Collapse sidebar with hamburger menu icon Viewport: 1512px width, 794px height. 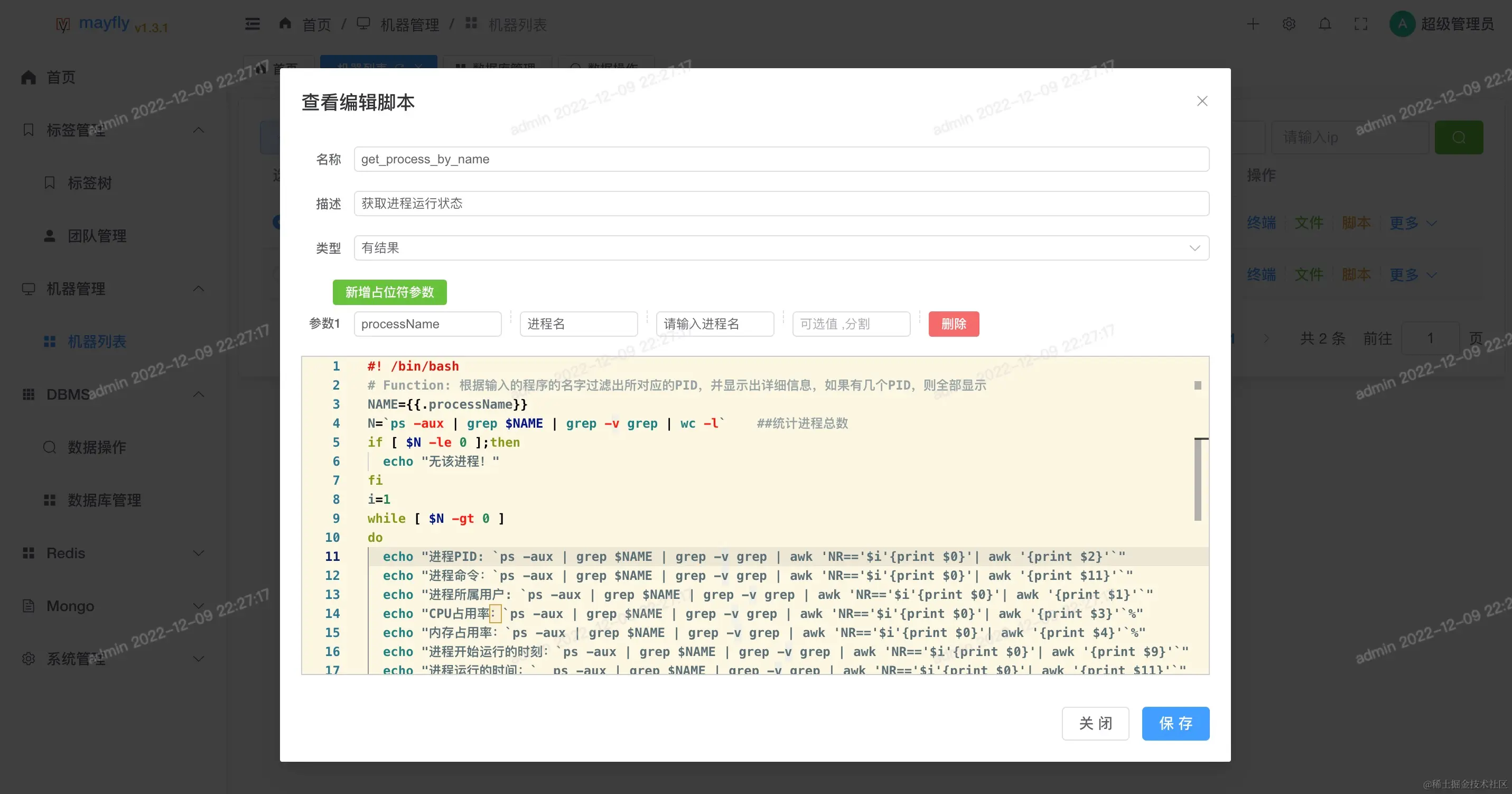(x=253, y=24)
